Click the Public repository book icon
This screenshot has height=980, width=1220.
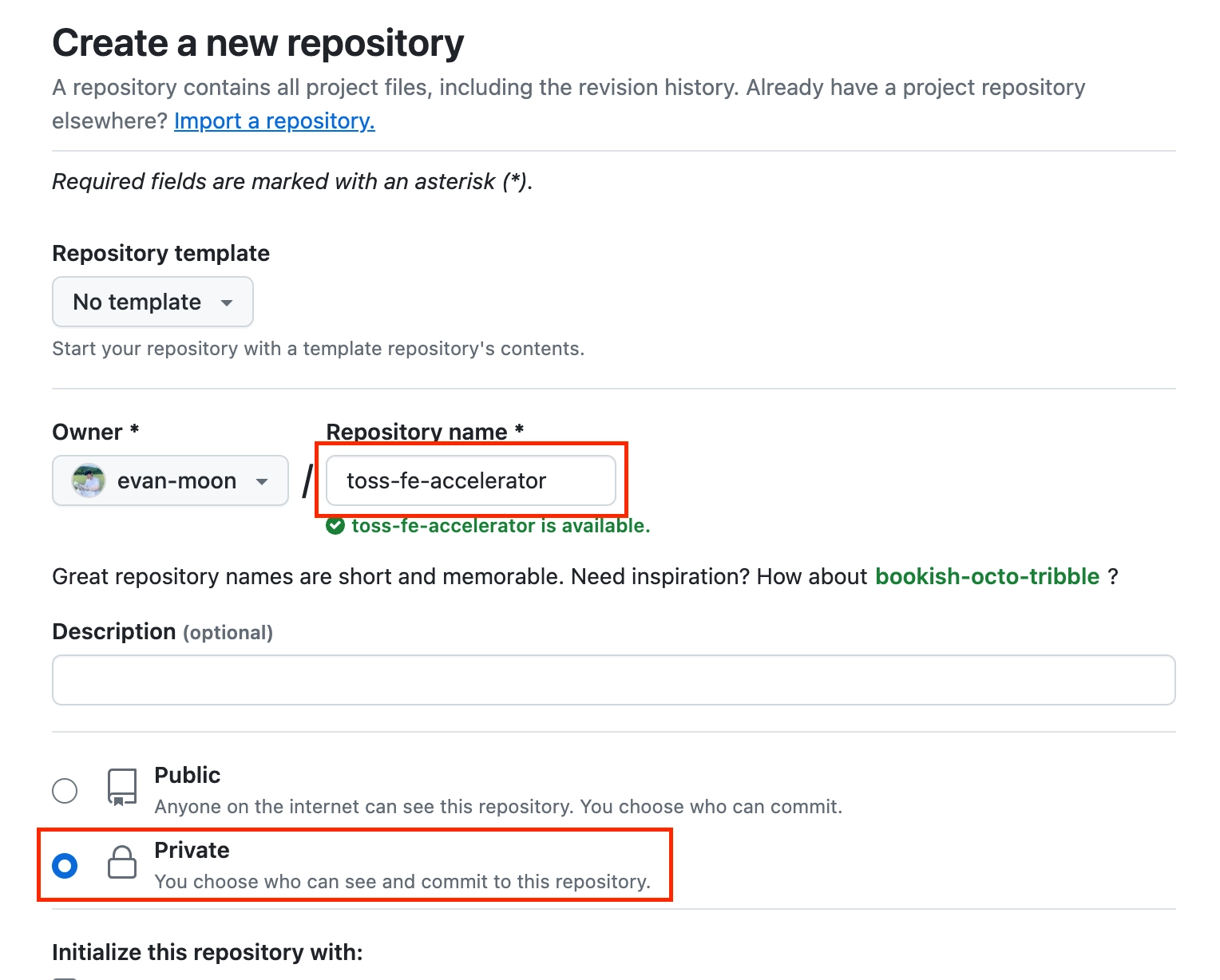coord(122,788)
